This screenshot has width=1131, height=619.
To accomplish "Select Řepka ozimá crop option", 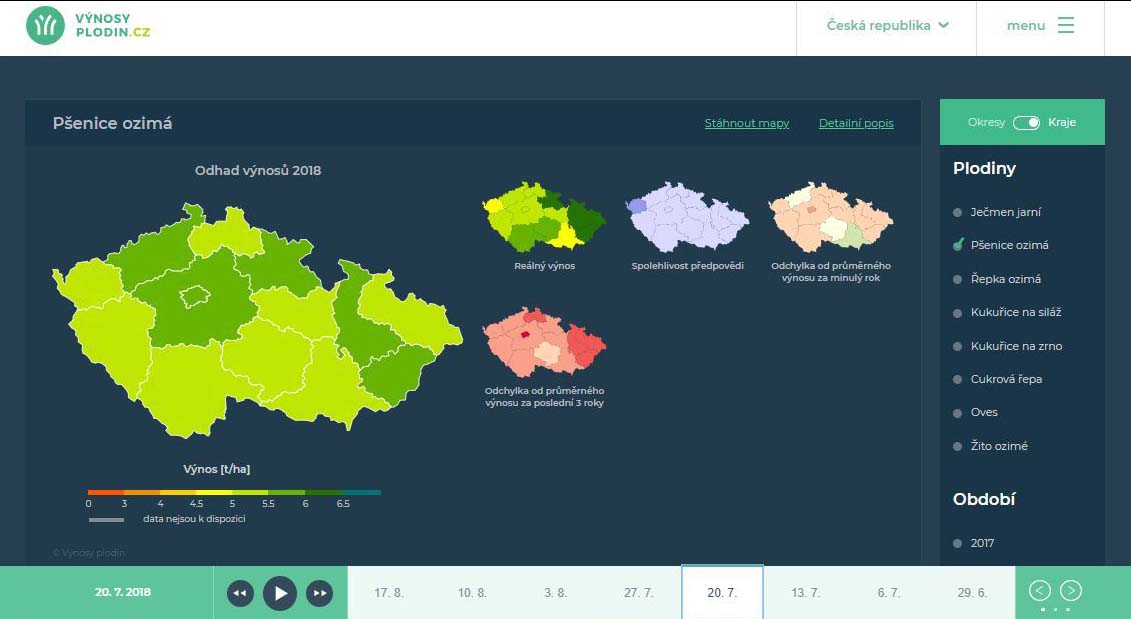I will (1005, 279).
